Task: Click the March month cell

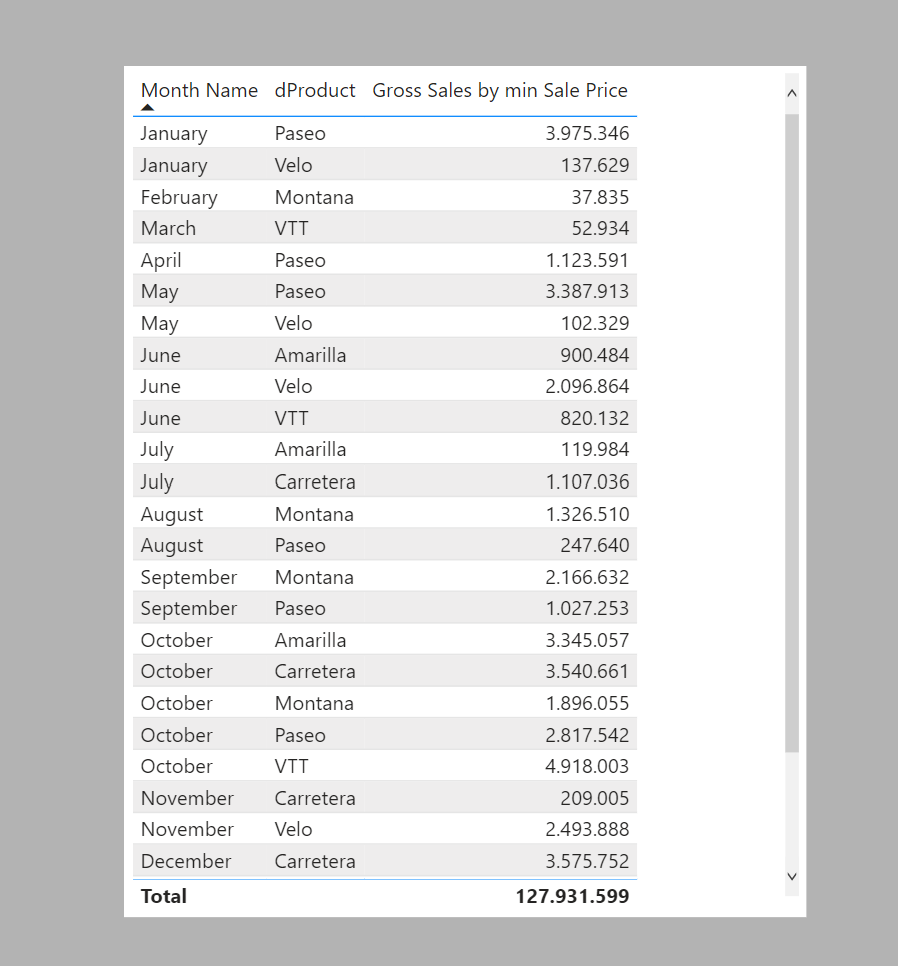Action: 168,228
